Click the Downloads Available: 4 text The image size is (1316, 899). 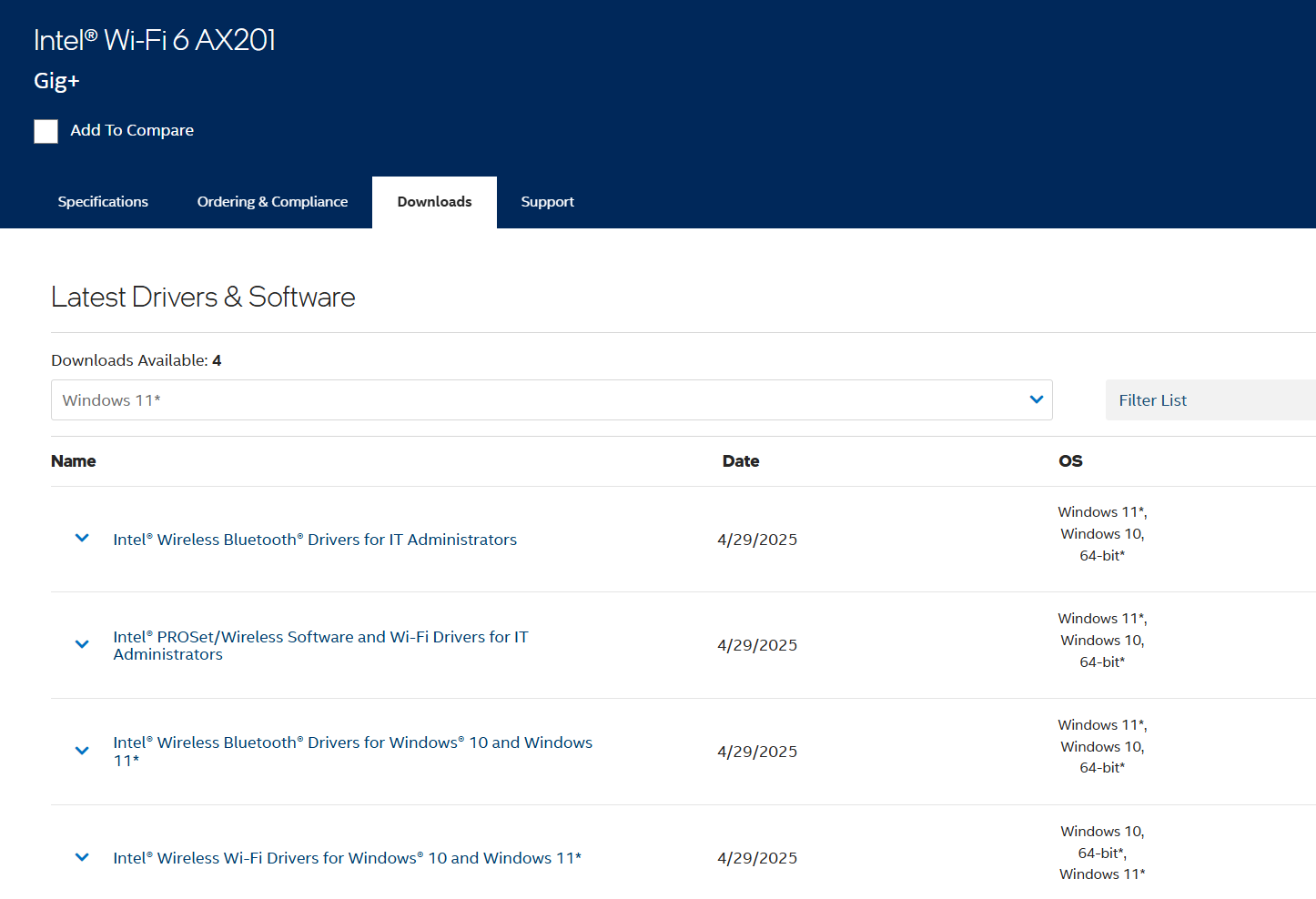point(137,360)
